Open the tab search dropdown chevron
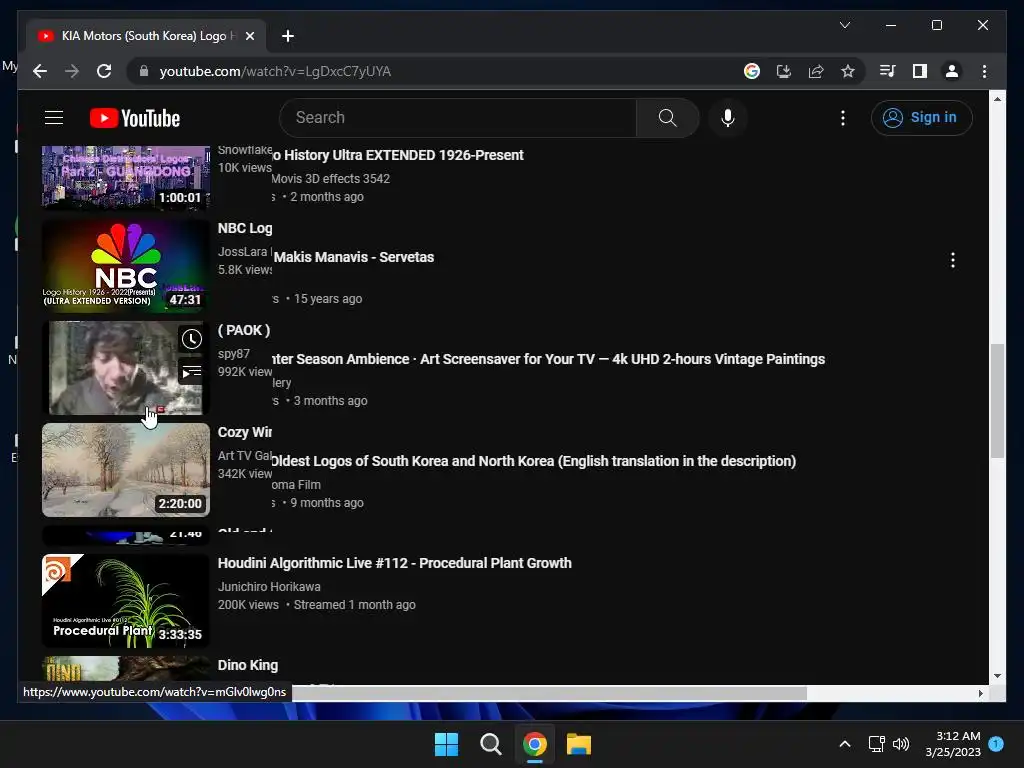This screenshot has height=768, width=1024. pos(844,25)
